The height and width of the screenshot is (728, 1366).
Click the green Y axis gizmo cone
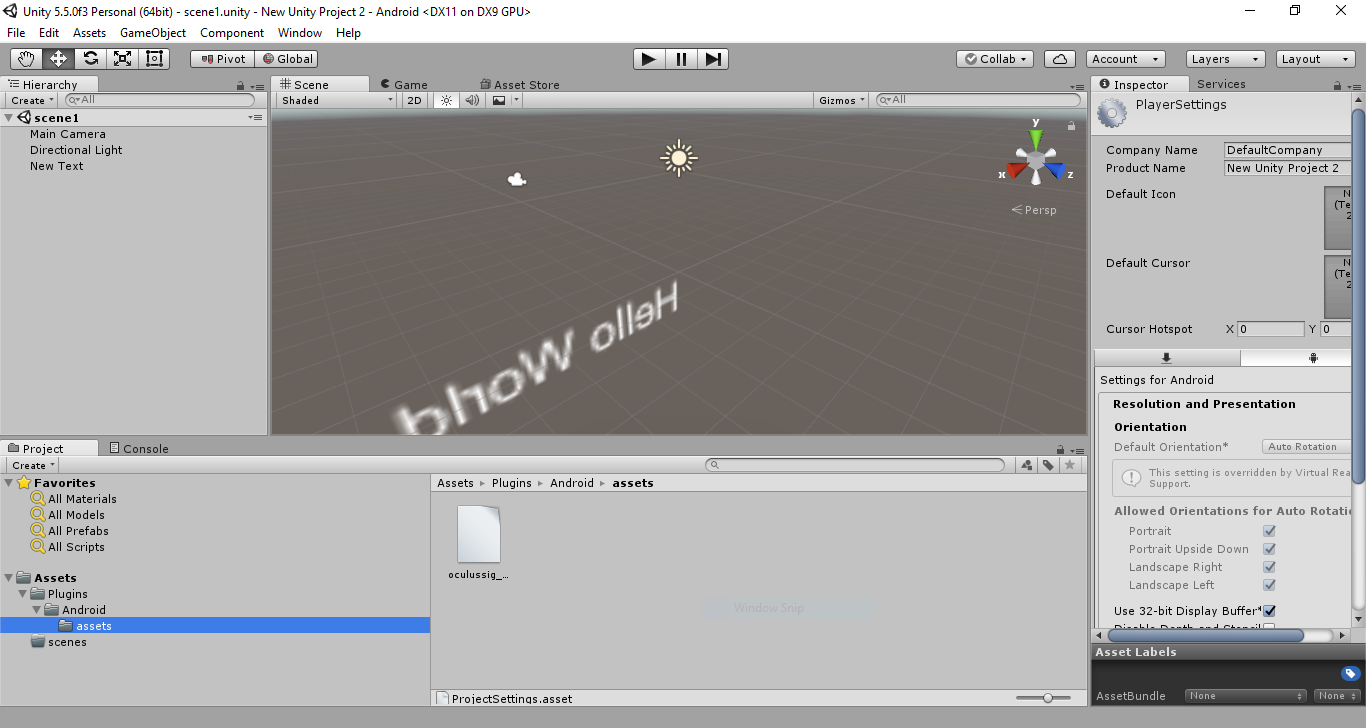(x=1036, y=137)
